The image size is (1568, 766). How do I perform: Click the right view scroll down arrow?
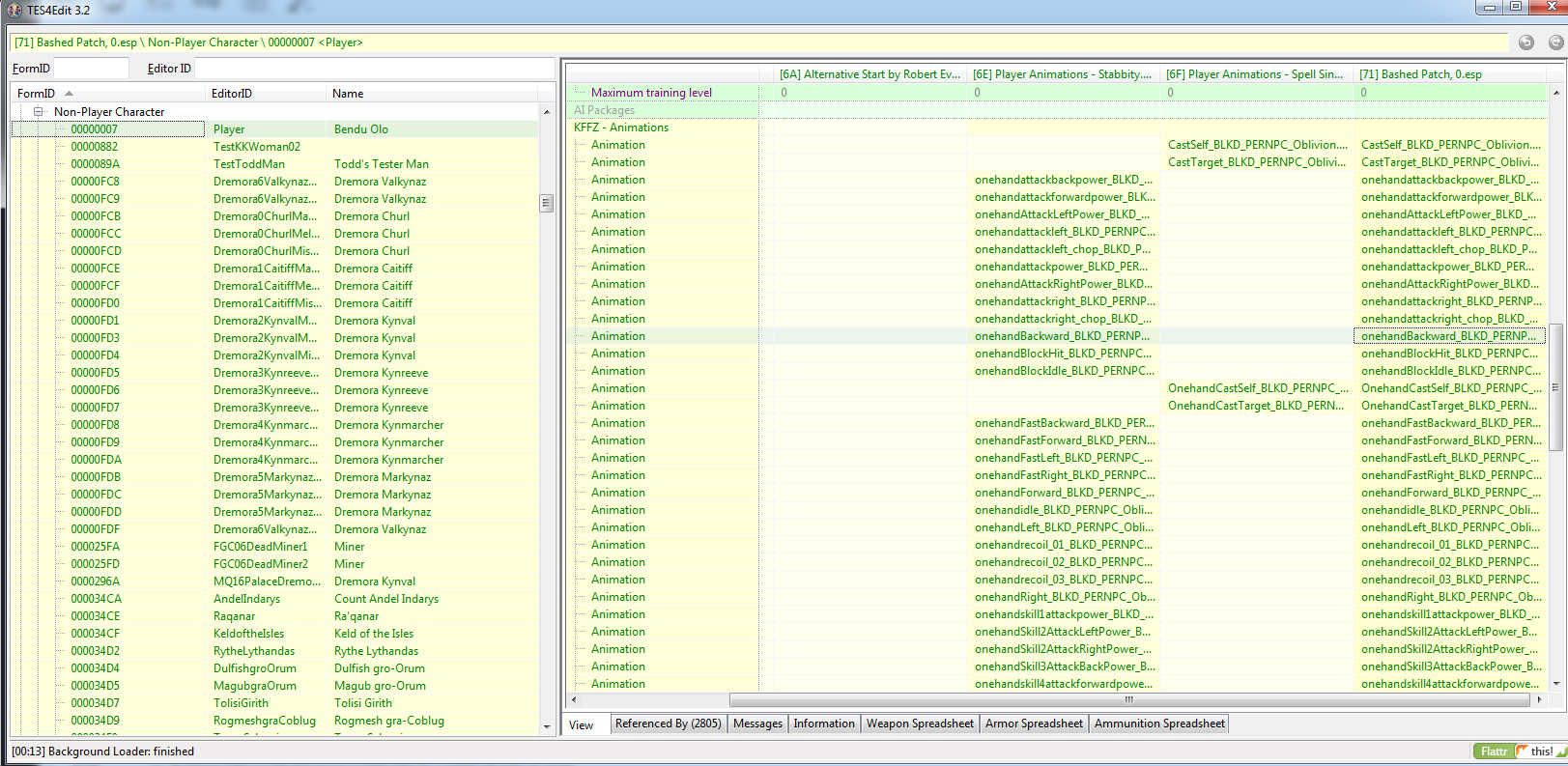[1554, 684]
